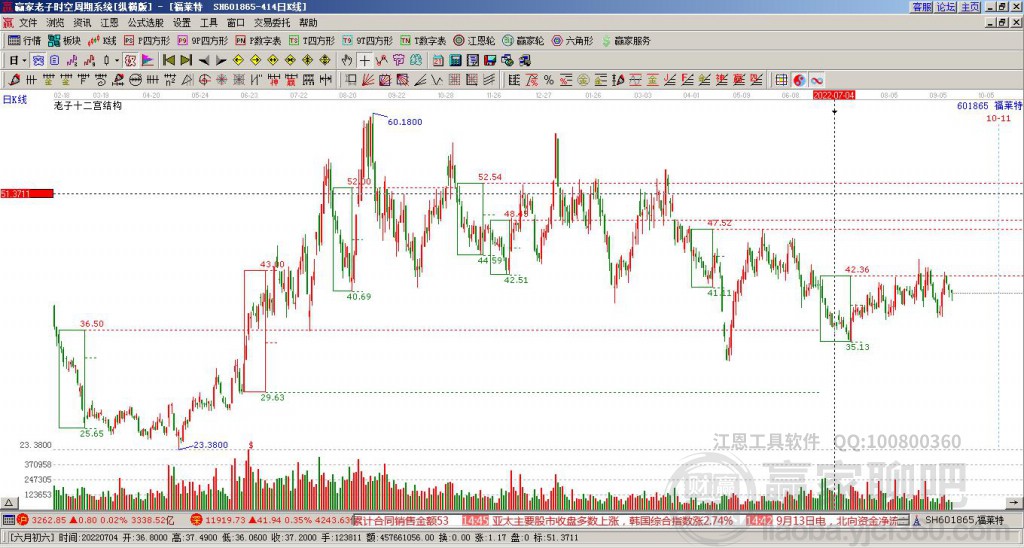Viewport: 1024px width, 548px height.
Task: Open the 公式选股 menu
Action: (145, 23)
